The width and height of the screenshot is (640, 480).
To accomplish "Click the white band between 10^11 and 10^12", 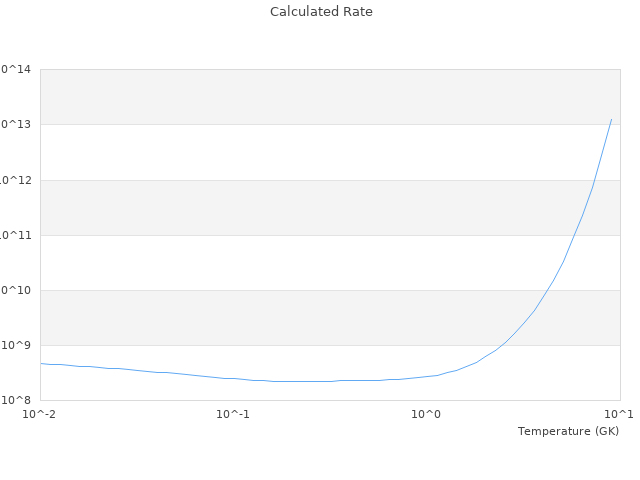I will (330, 207).
